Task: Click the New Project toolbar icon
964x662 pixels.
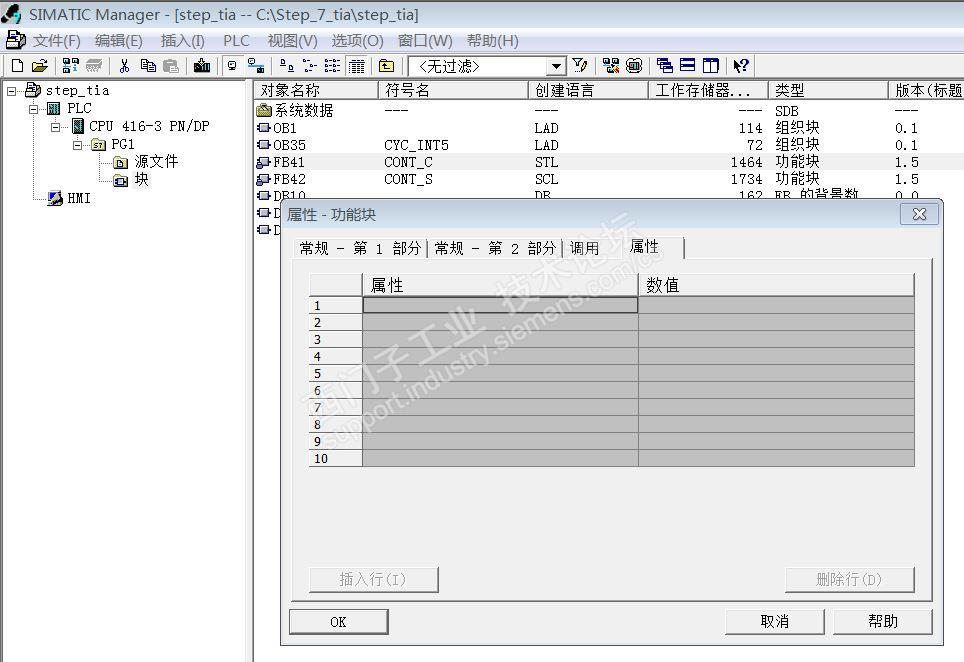Action: (x=17, y=66)
